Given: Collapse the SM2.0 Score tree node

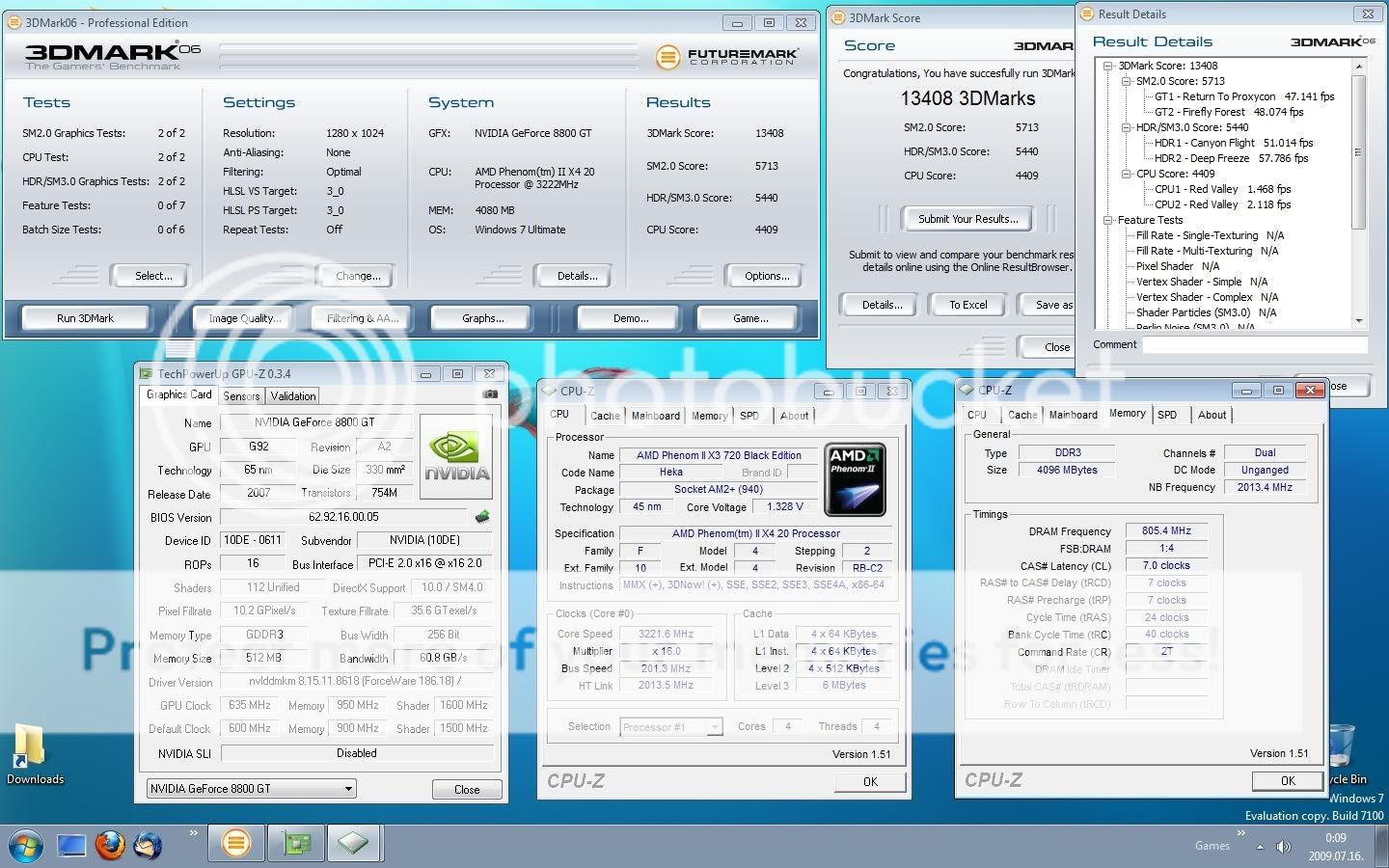Looking at the screenshot, I should (x=1126, y=82).
